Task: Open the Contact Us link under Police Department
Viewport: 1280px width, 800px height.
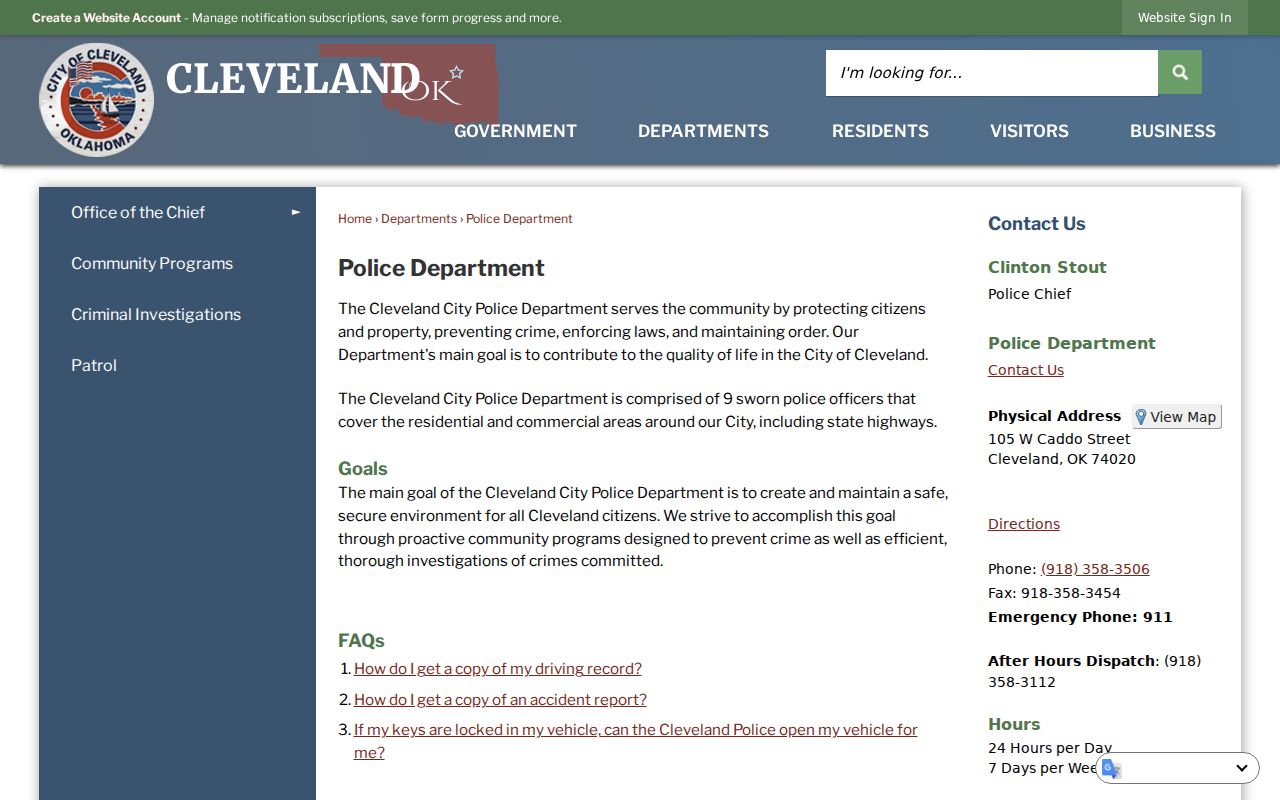Action: click(1026, 370)
